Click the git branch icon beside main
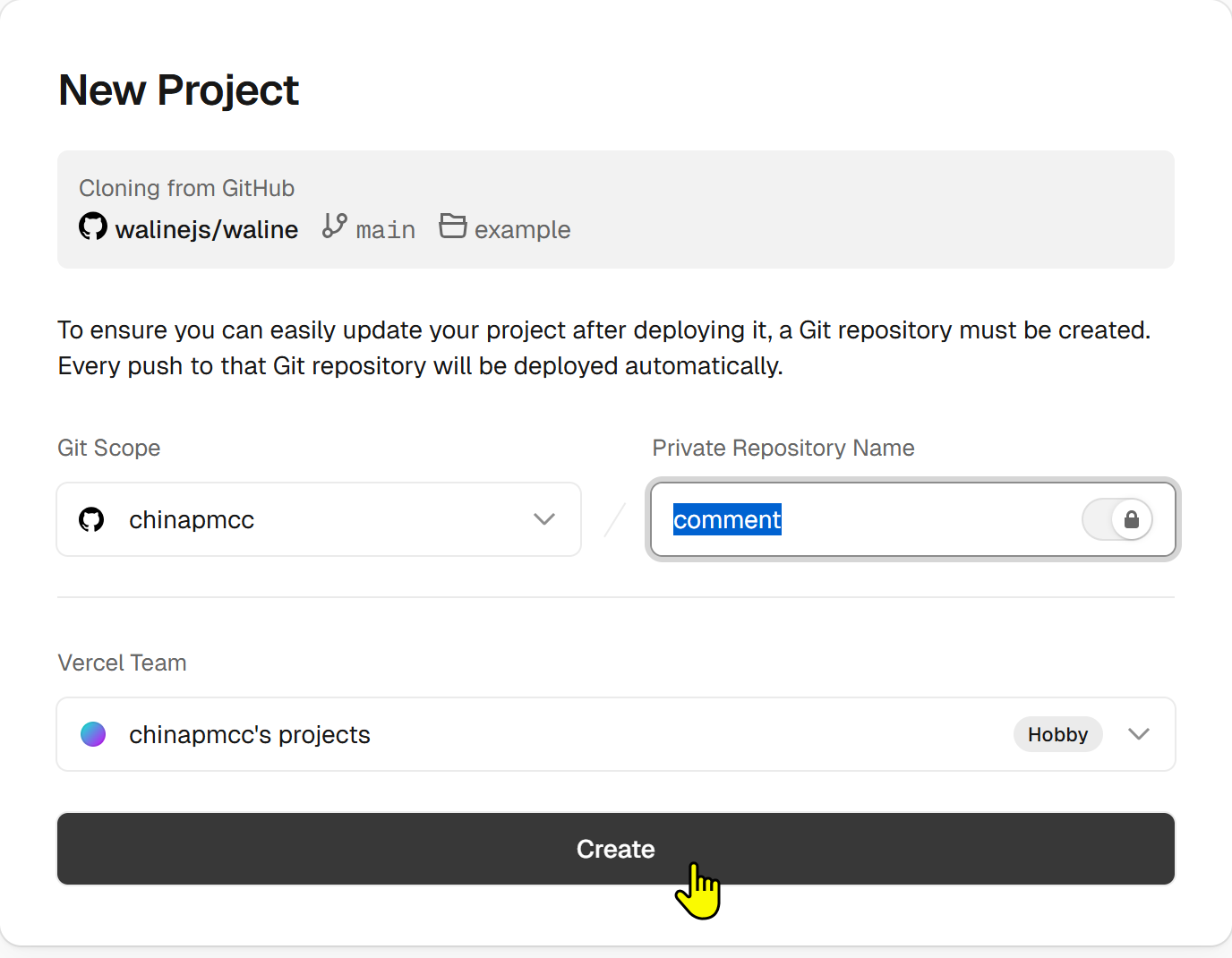1232x958 pixels. pyautogui.click(x=334, y=226)
